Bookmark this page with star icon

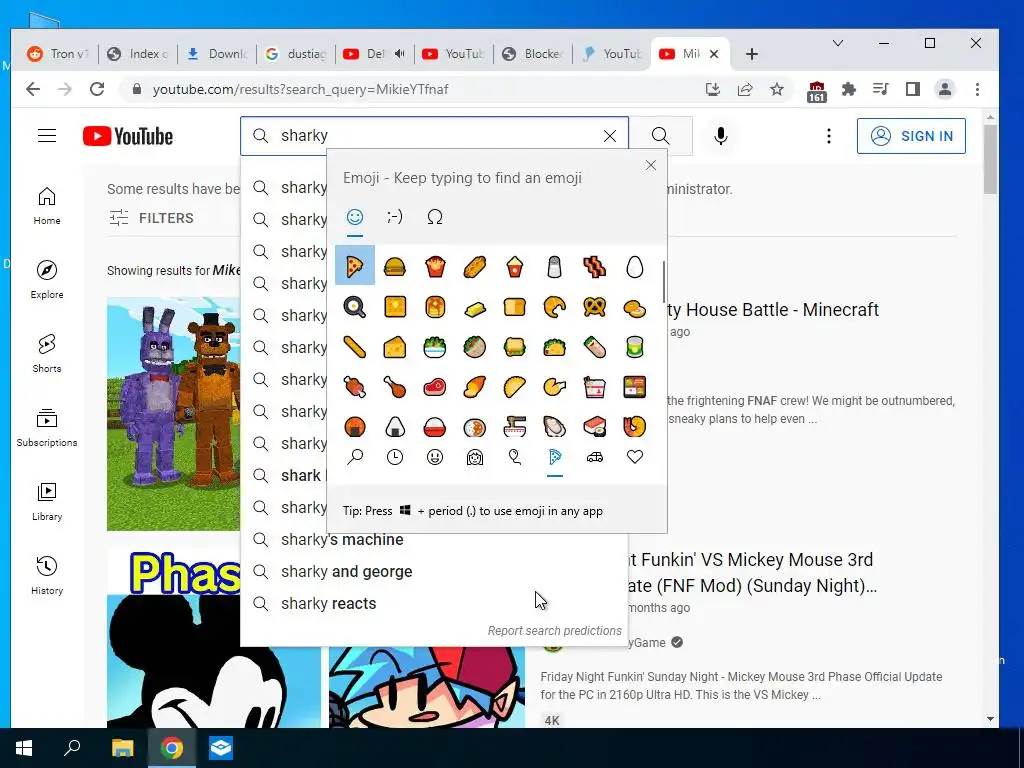pos(776,89)
